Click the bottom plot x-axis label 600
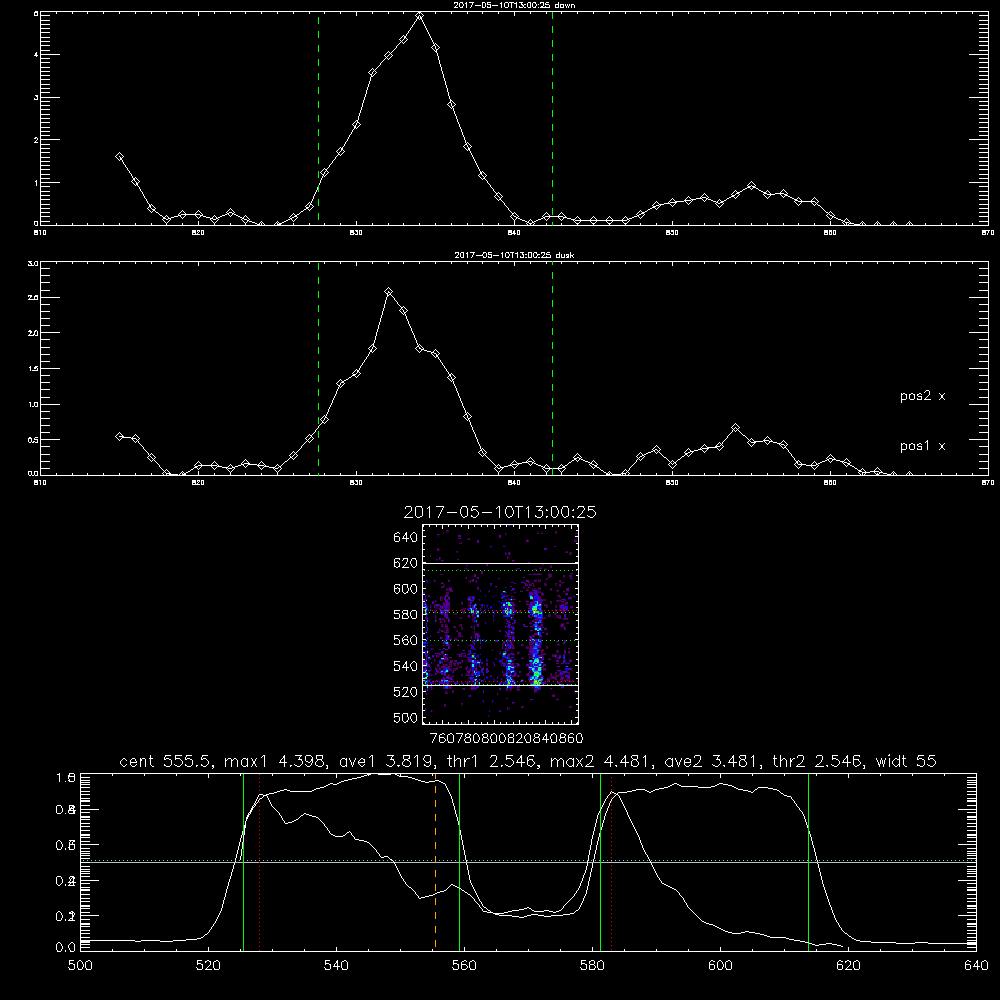 click(x=721, y=966)
